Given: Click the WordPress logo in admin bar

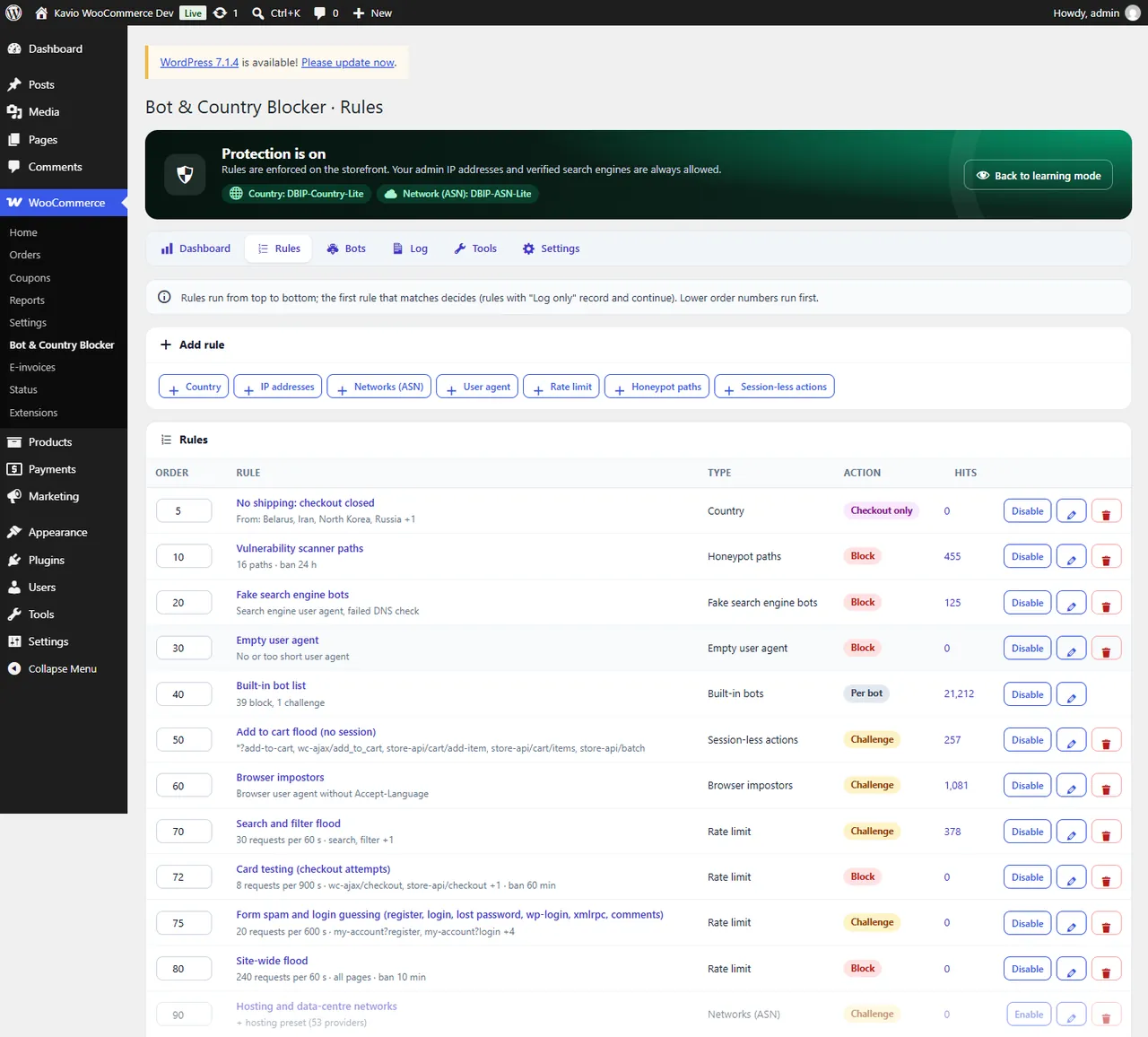Looking at the screenshot, I should (x=13, y=13).
